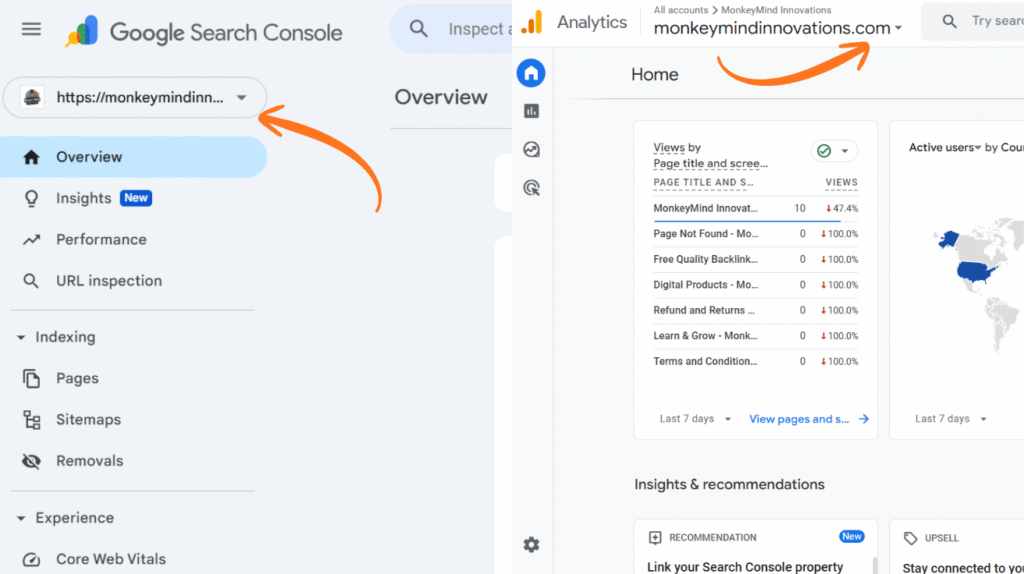Change Last 7 days range on Views card

(695, 419)
